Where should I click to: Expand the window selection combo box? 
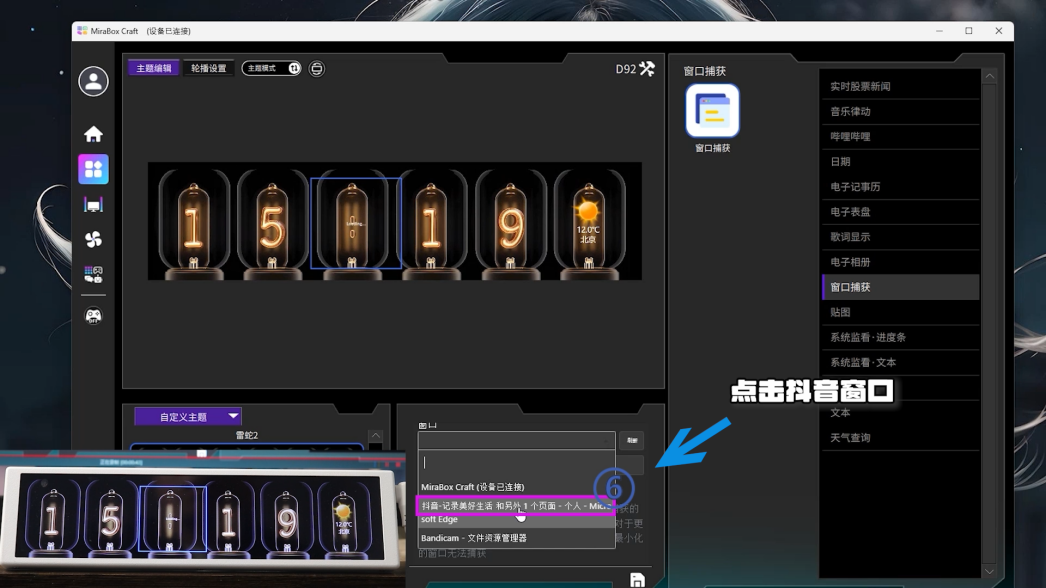click(x=516, y=440)
